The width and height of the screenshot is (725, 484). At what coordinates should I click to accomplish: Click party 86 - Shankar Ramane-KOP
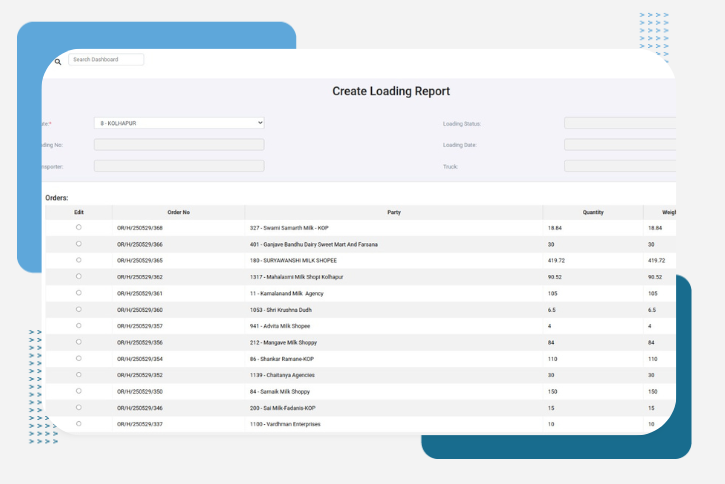pos(282,359)
